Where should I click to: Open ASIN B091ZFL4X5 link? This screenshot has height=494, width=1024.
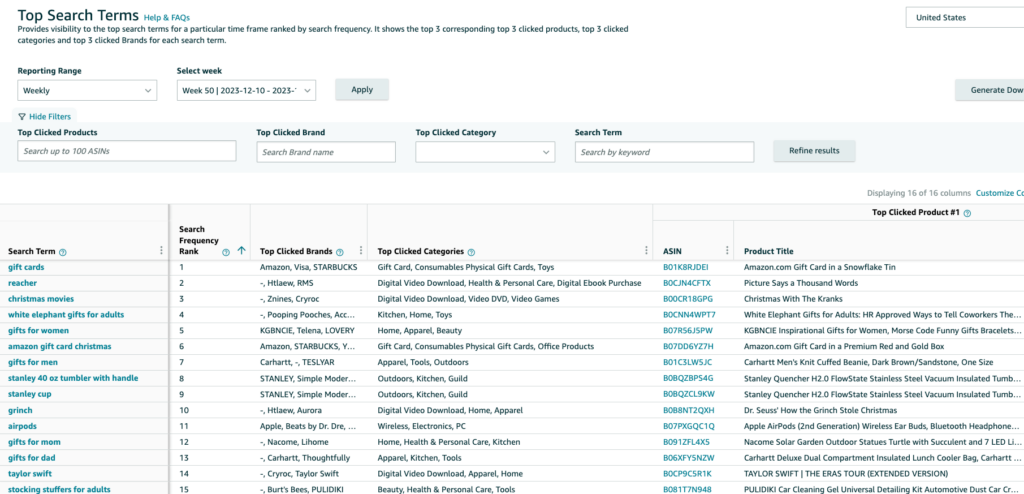tap(686, 442)
